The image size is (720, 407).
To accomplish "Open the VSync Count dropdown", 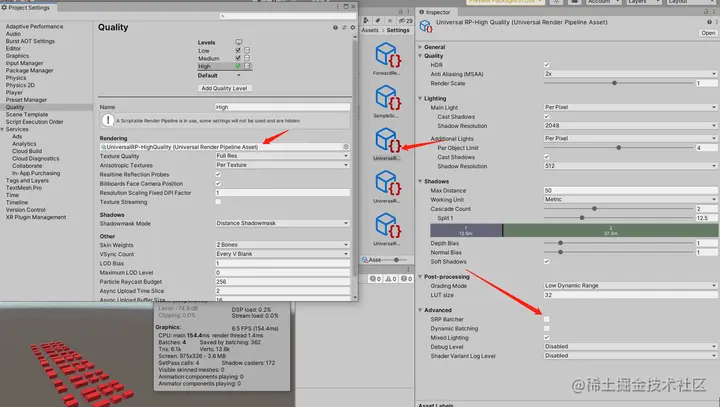I will coord(282,254).
